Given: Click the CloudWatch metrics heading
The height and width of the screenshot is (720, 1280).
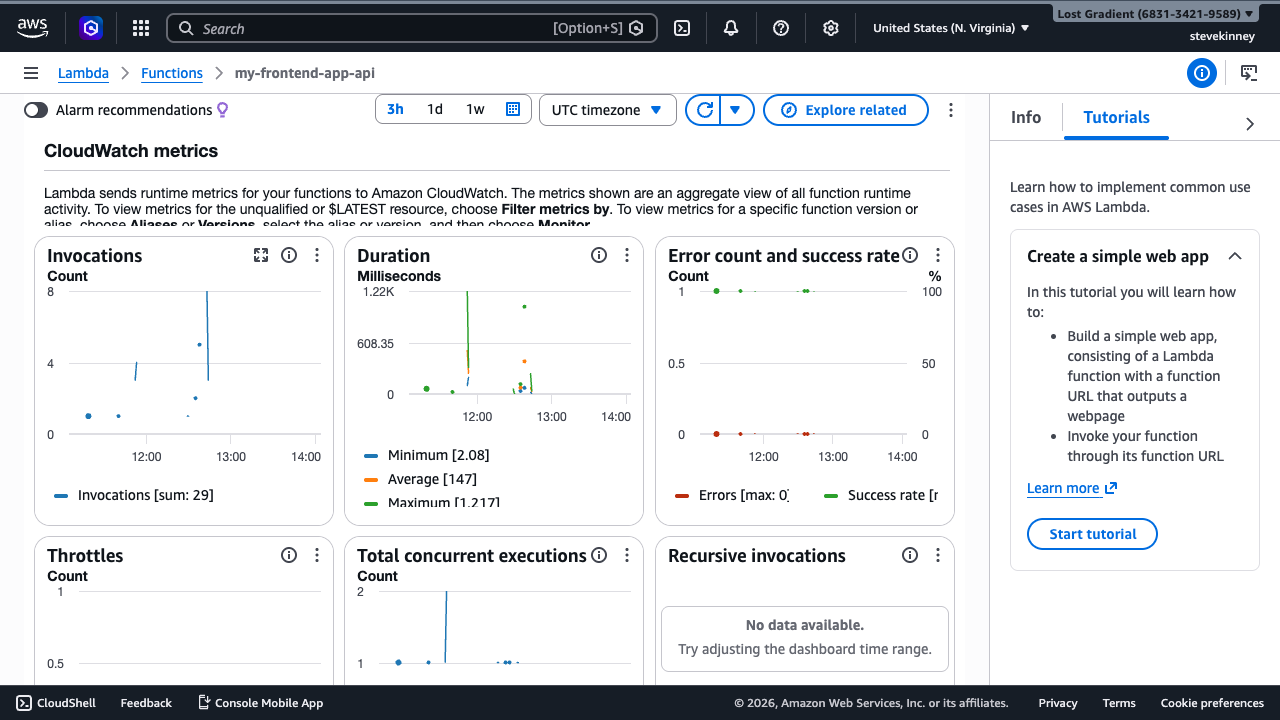Looking at the screenshot, I should click(x=131, y=151).
